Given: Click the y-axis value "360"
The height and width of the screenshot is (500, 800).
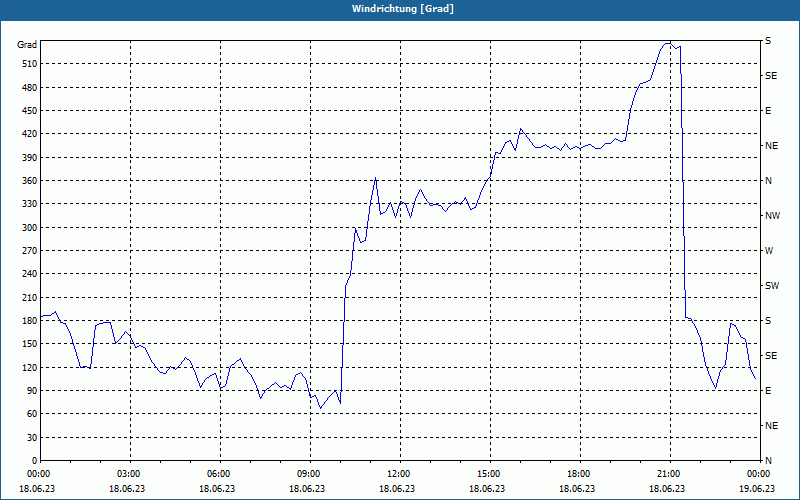Looking at the screenshot, I should click(x=30, y=181).
